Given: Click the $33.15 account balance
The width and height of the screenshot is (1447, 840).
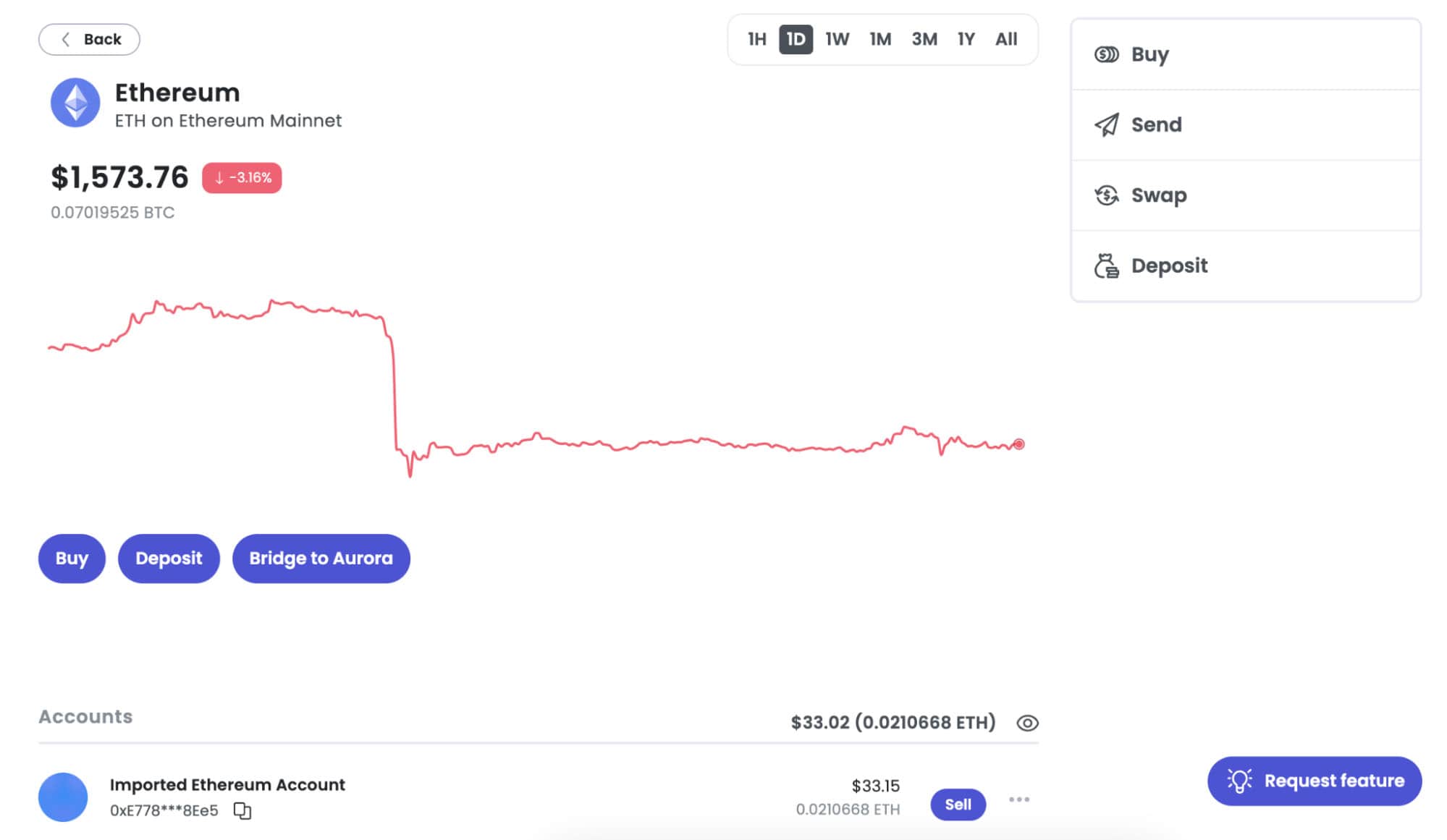Looking at the screenshot, I should pyautogui.click(x=875, y=786).
